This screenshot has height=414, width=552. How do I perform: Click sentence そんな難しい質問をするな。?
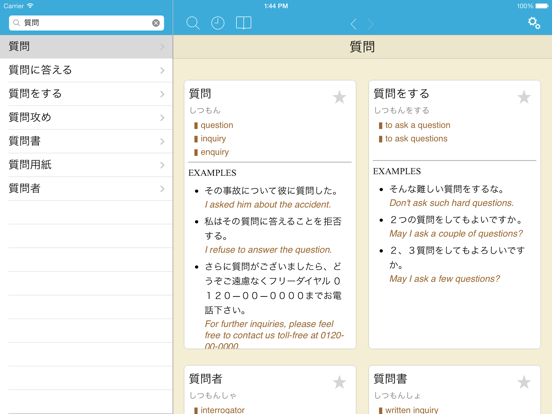pyautogui.click(x=446, y=189)
